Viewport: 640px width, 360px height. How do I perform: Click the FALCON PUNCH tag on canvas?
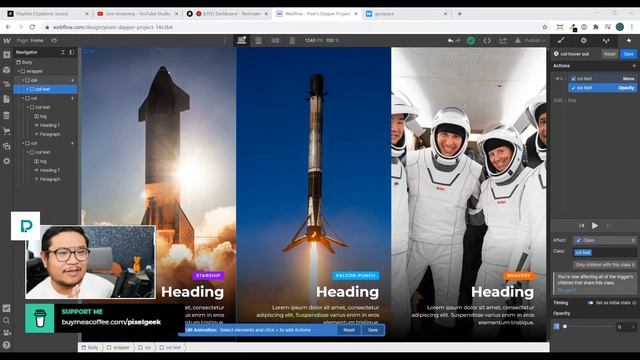pyautogui.click(x=356, y=276)
